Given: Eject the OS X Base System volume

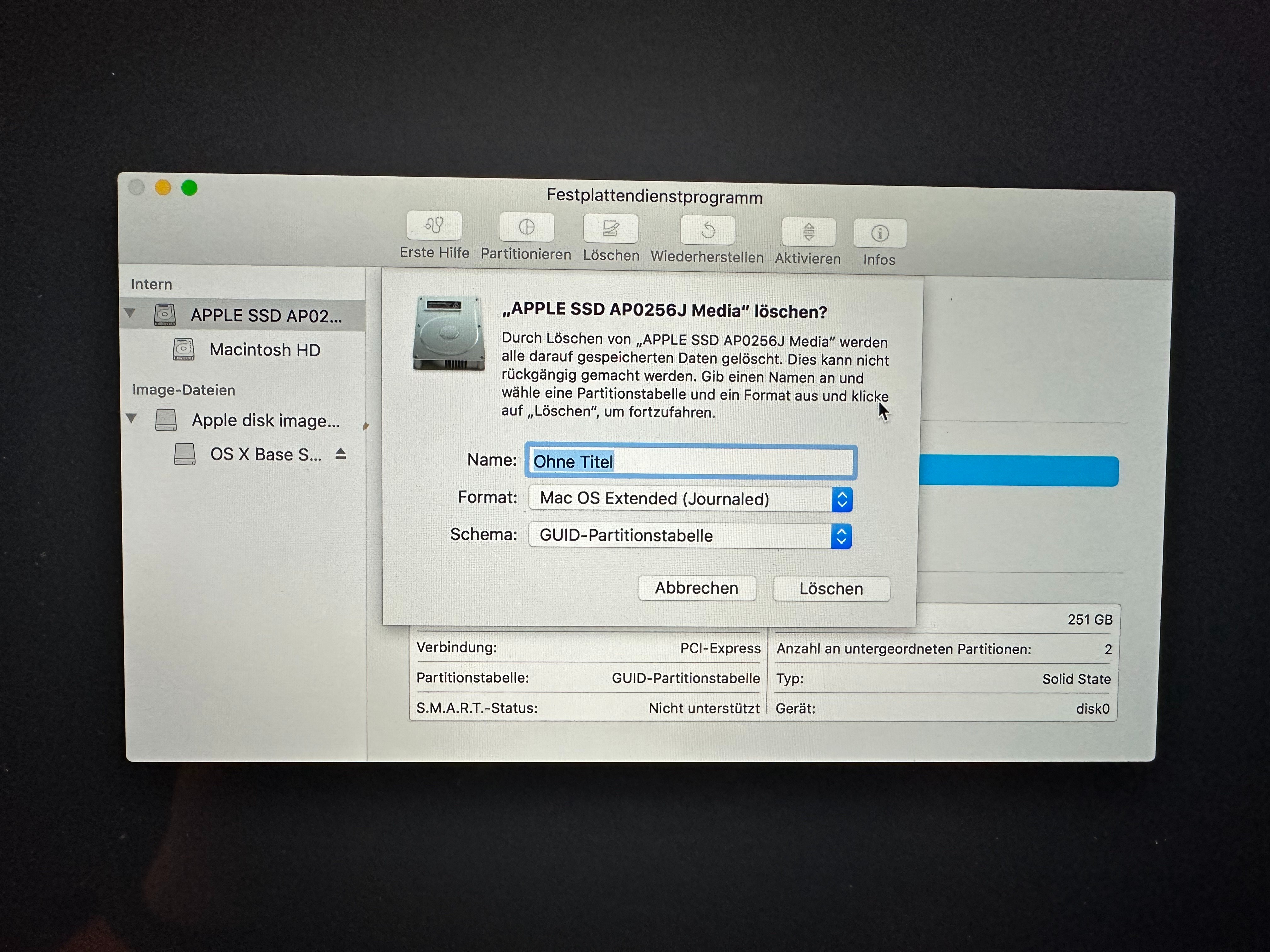Looking at the screenshot, I should click(340, 454).
